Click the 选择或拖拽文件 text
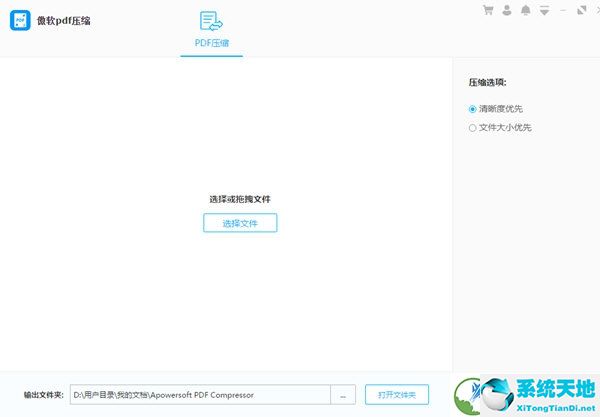Screen dimensions: 600x417 (x=240, y=199)
